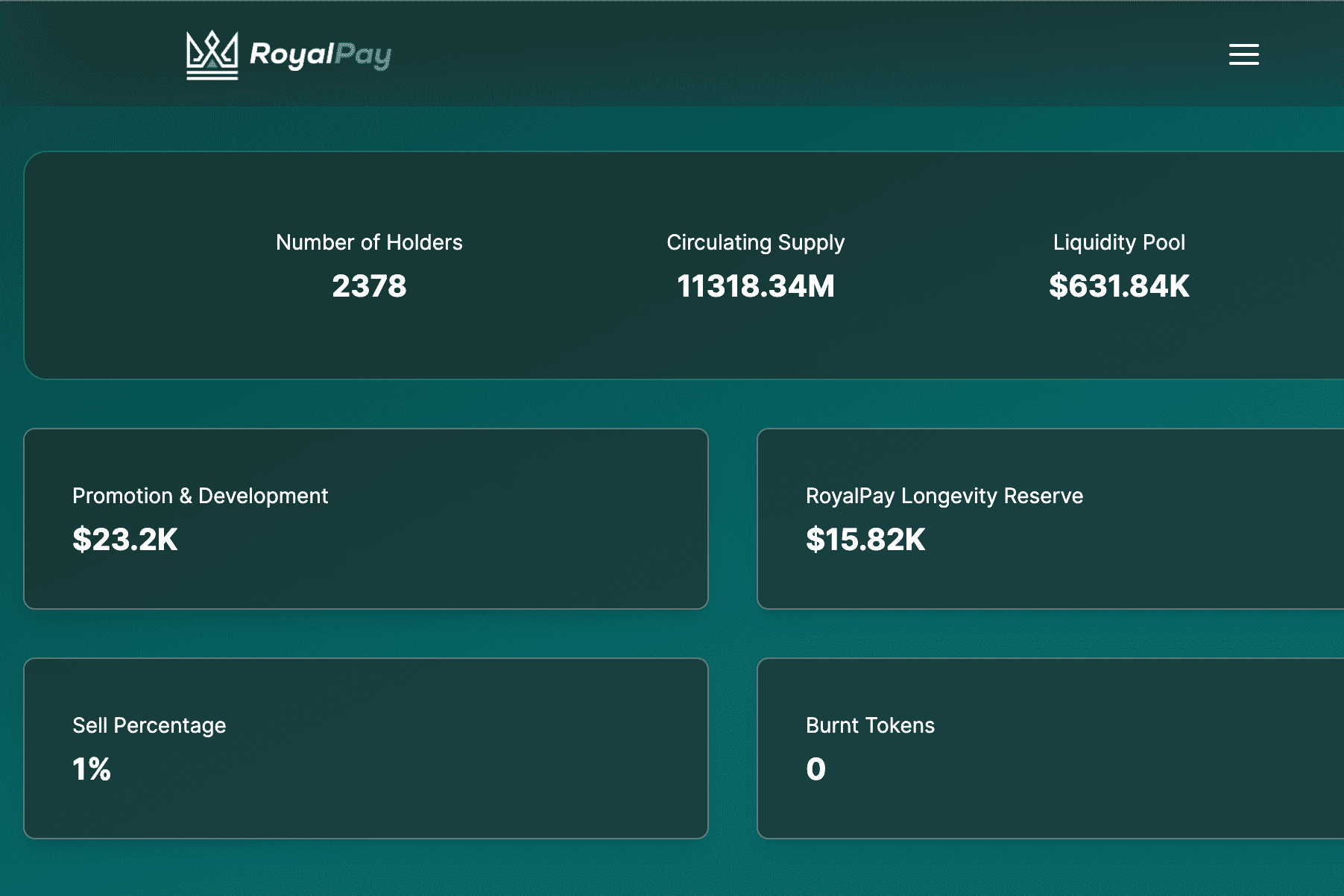Select the RoyalPay Longevity Reserve heading
Image resolution: width=1344 pixels, height=896 pixels.
[944, 496]
